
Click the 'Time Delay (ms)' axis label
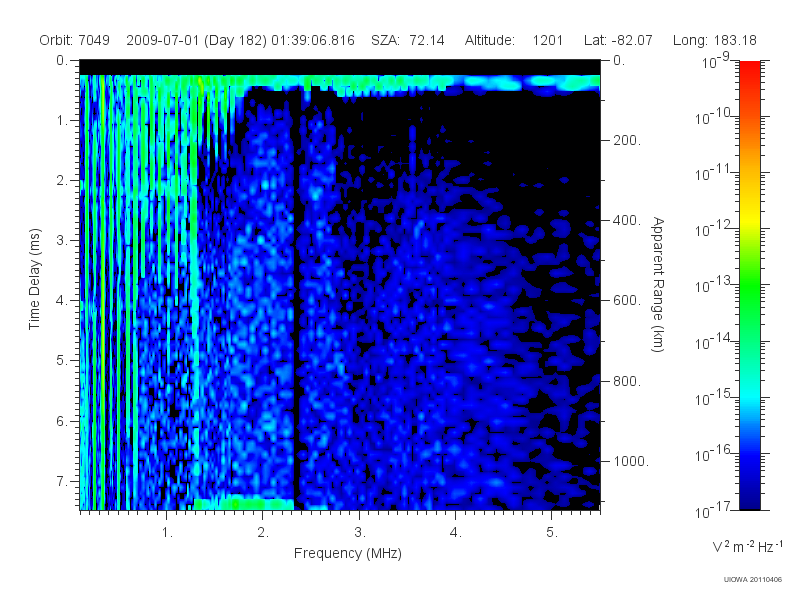click(34, 279)
